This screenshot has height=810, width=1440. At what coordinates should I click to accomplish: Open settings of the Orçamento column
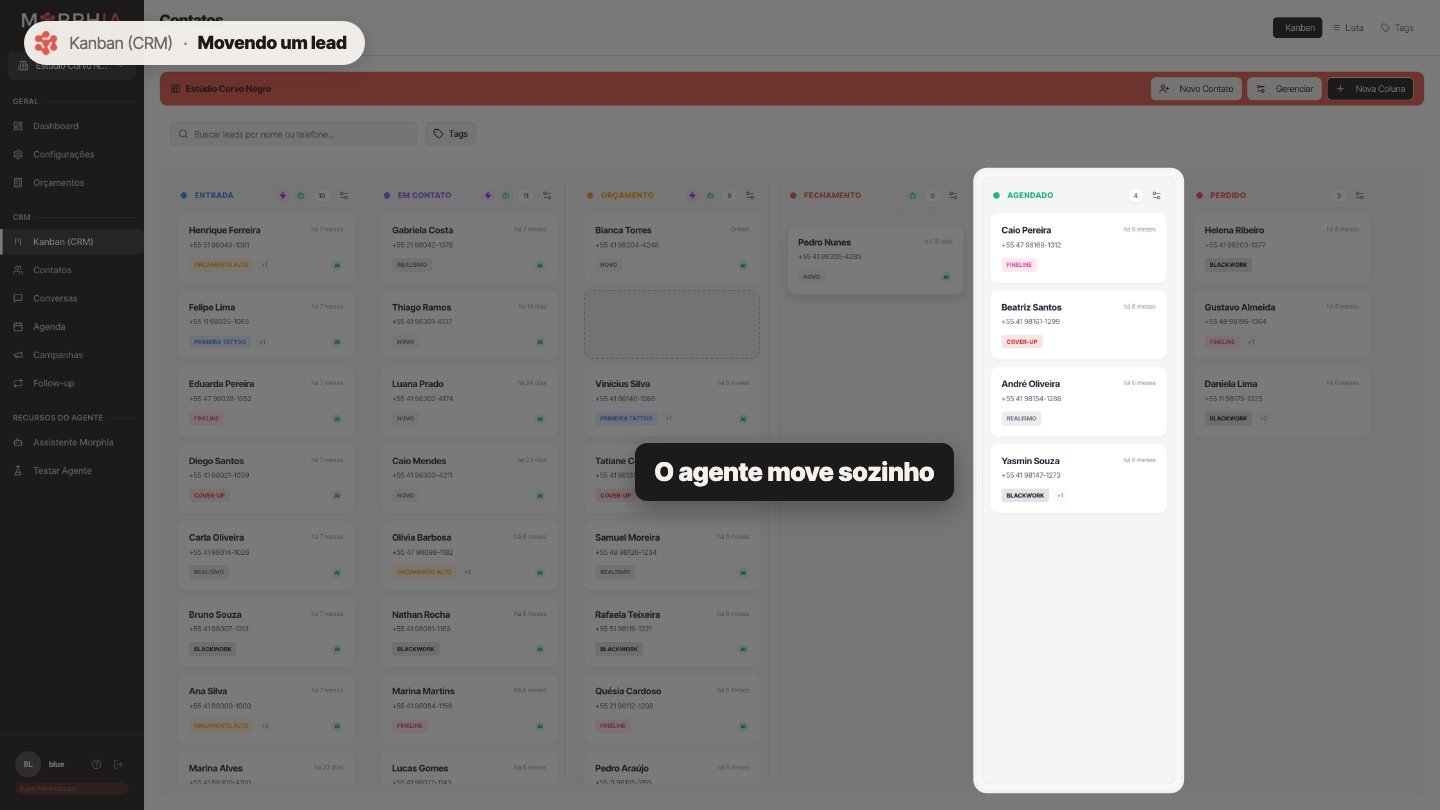click(x=750, y=196)
